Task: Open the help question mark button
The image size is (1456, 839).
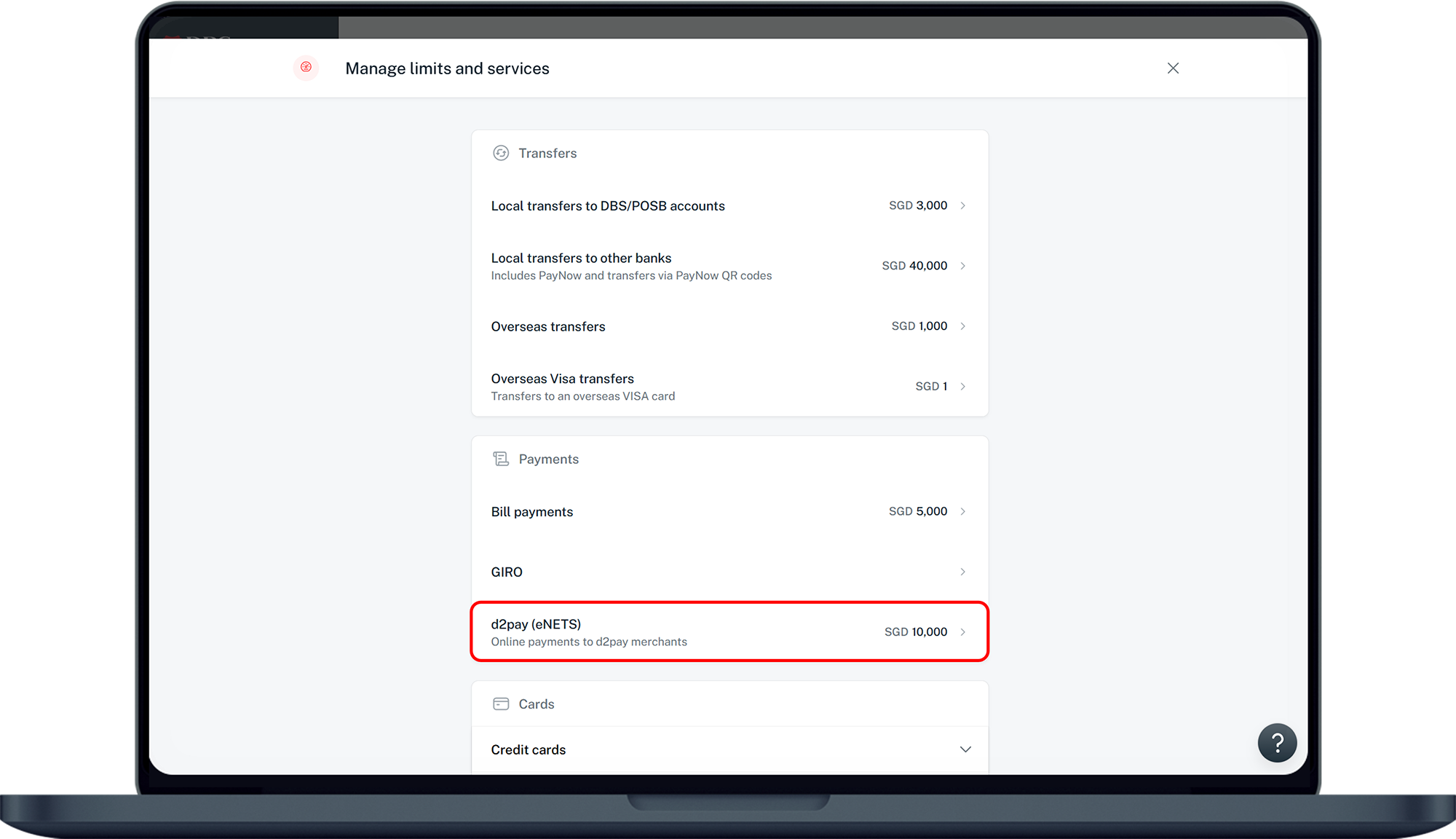Action: 1277,743
